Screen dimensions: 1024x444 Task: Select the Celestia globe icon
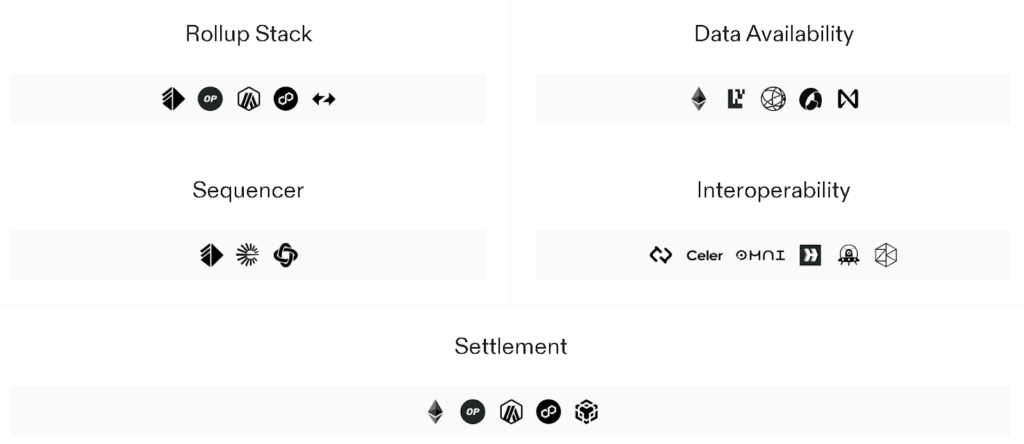(x=773, y=99)
